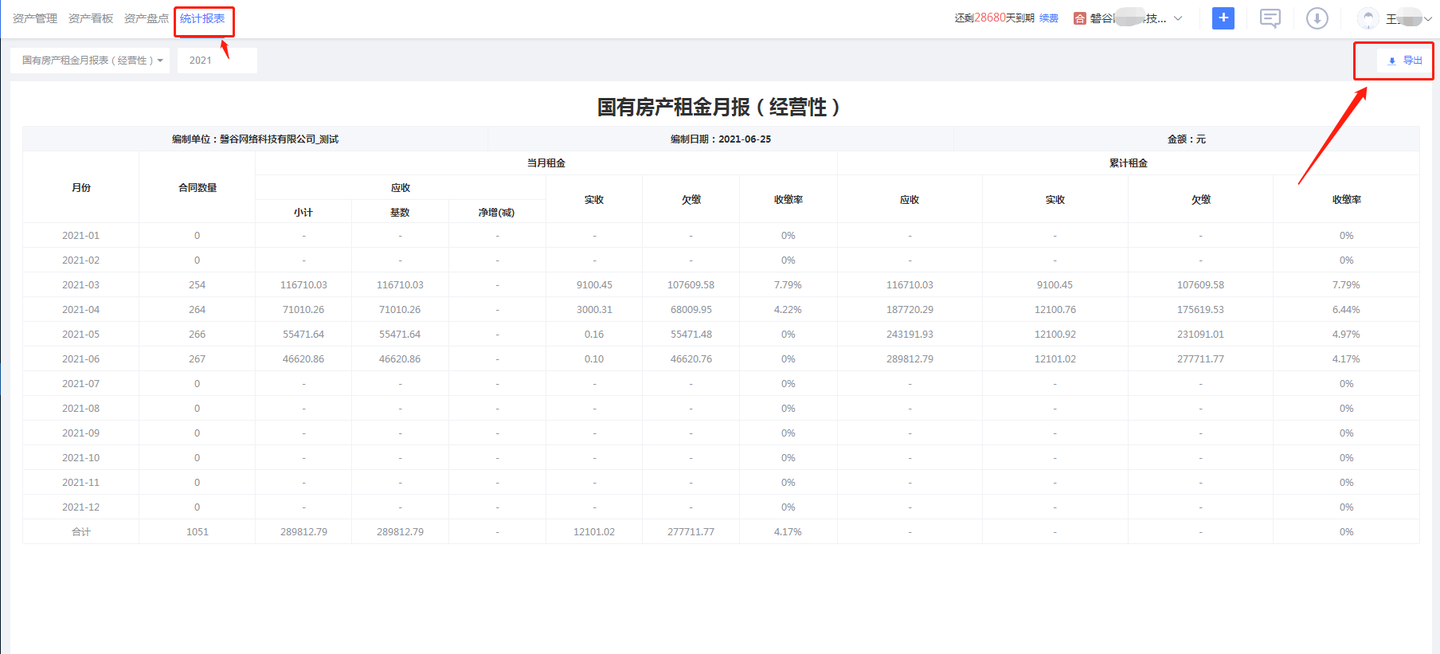Click the 6.44% cumulative rate cell
1440x654 pixels.
pos(1346,310)
